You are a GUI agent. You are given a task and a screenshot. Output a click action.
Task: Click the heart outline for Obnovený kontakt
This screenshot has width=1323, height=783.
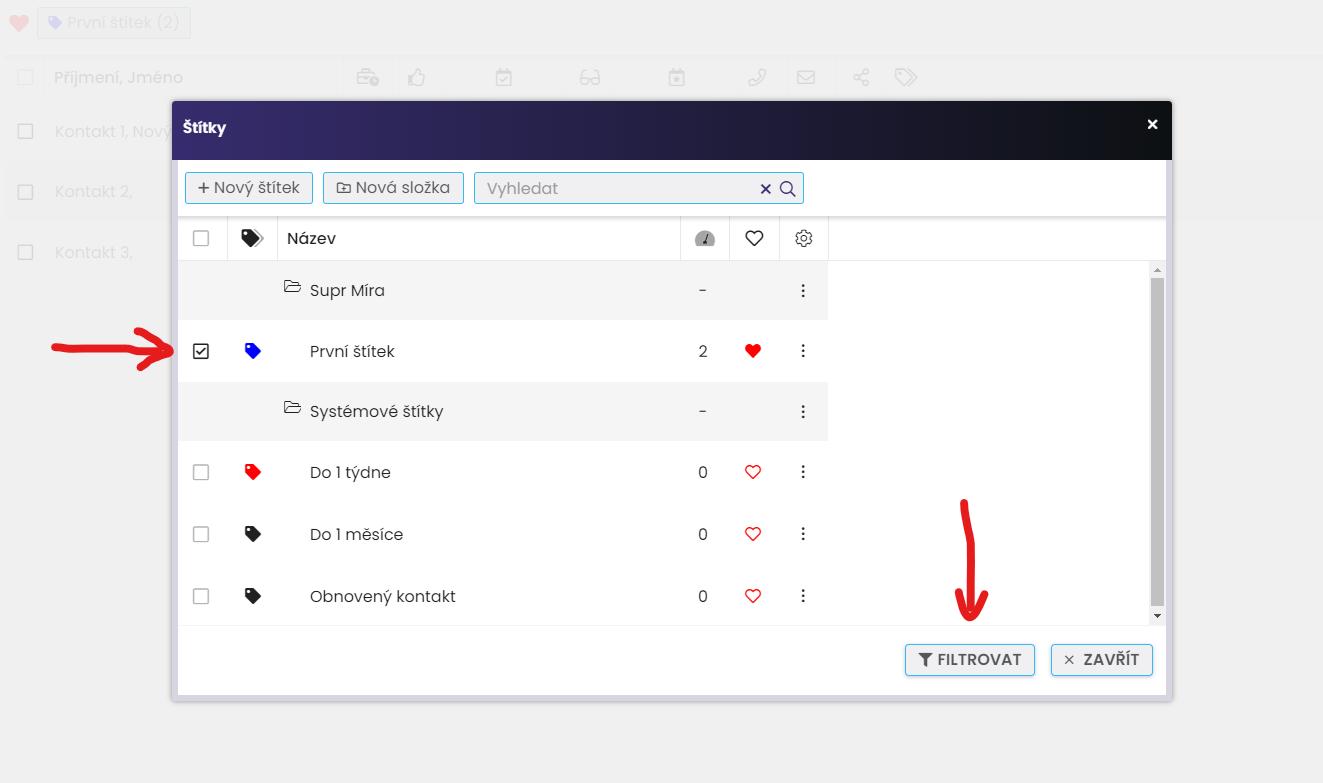(753, 596)
